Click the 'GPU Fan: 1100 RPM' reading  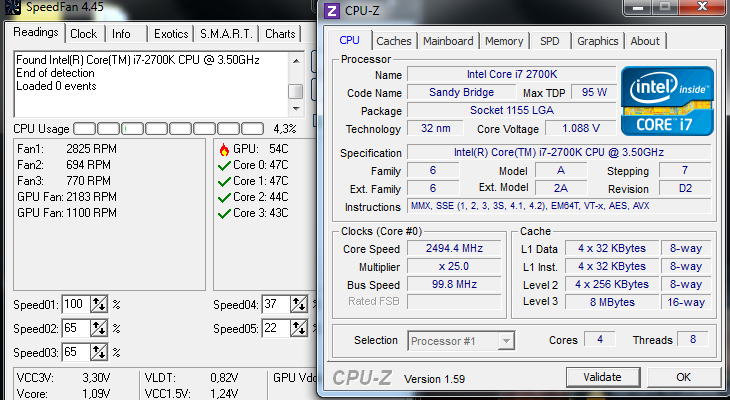pyautogui.click(x=67, y=213)
